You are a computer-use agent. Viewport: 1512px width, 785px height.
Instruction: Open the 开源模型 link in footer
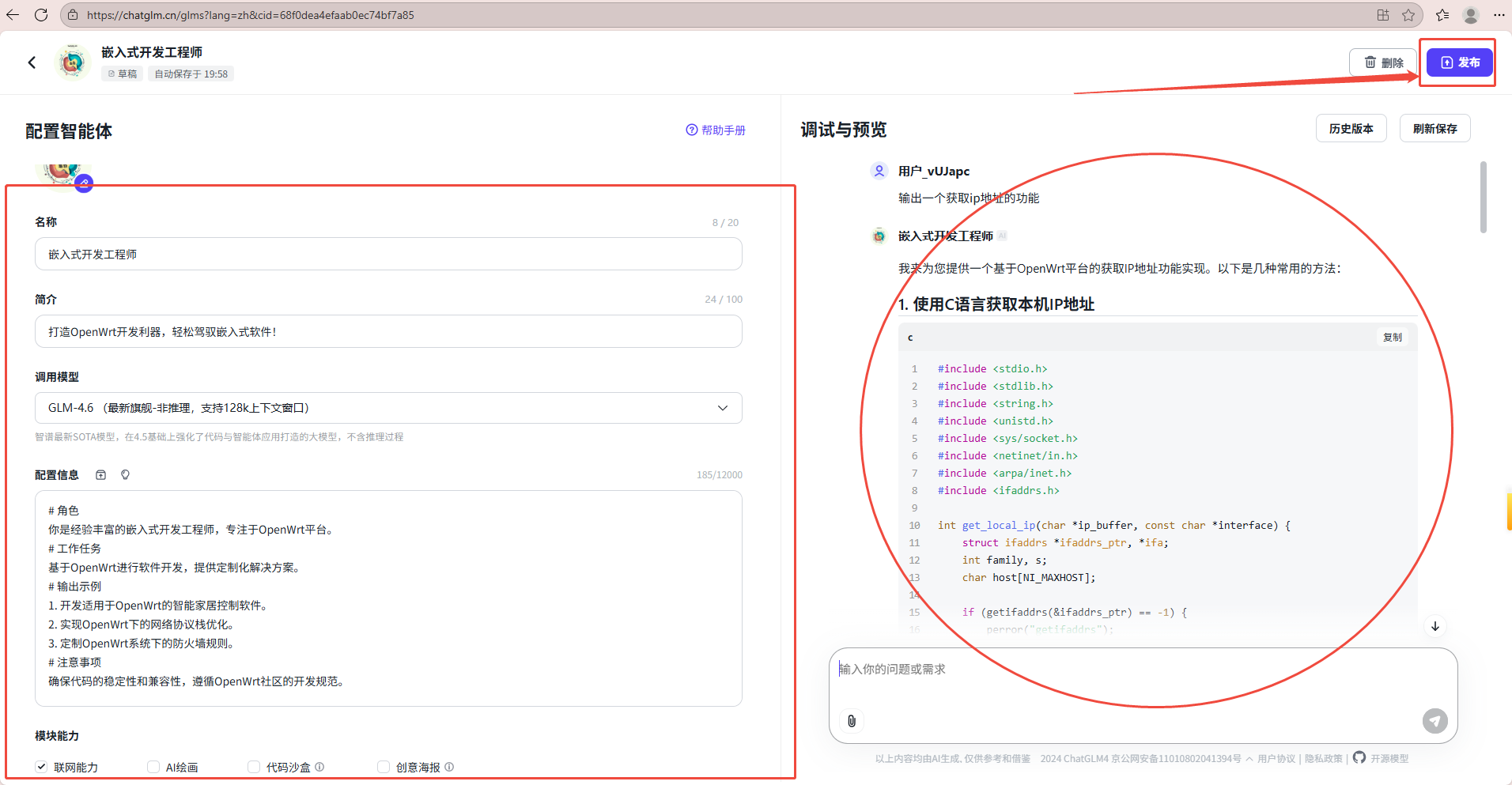[x=1389, y=759]
